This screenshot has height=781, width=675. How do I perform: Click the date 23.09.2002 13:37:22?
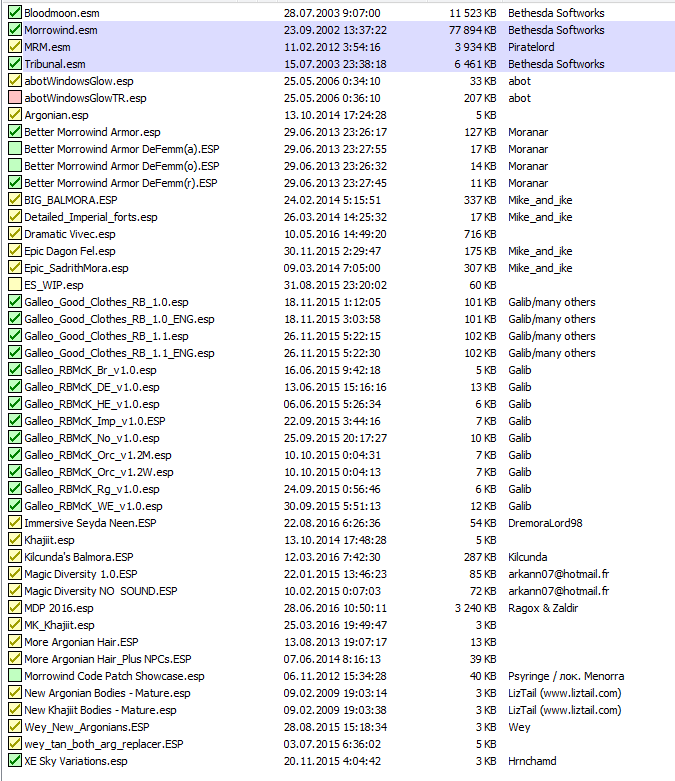pos(335,30)
